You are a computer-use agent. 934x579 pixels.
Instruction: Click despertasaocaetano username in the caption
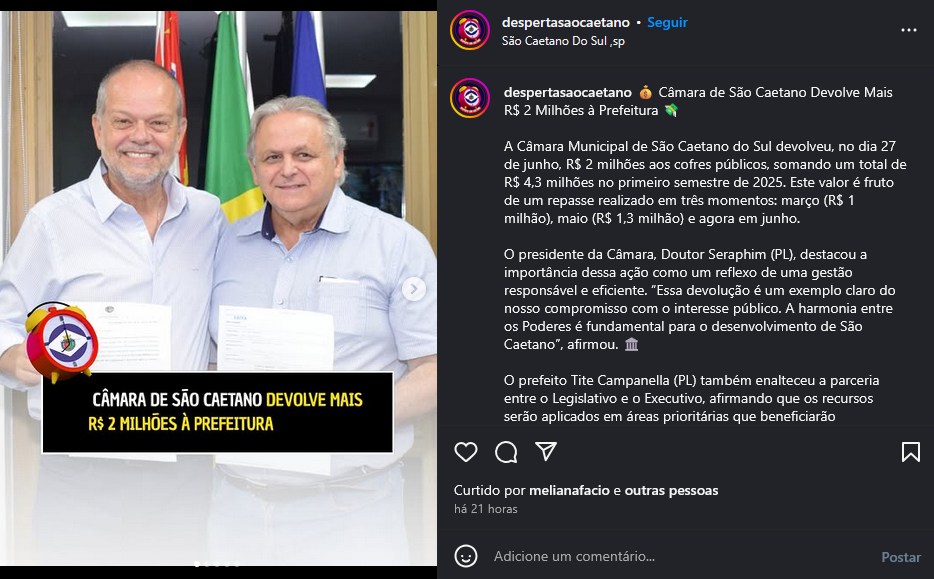[x=568, y=92]
